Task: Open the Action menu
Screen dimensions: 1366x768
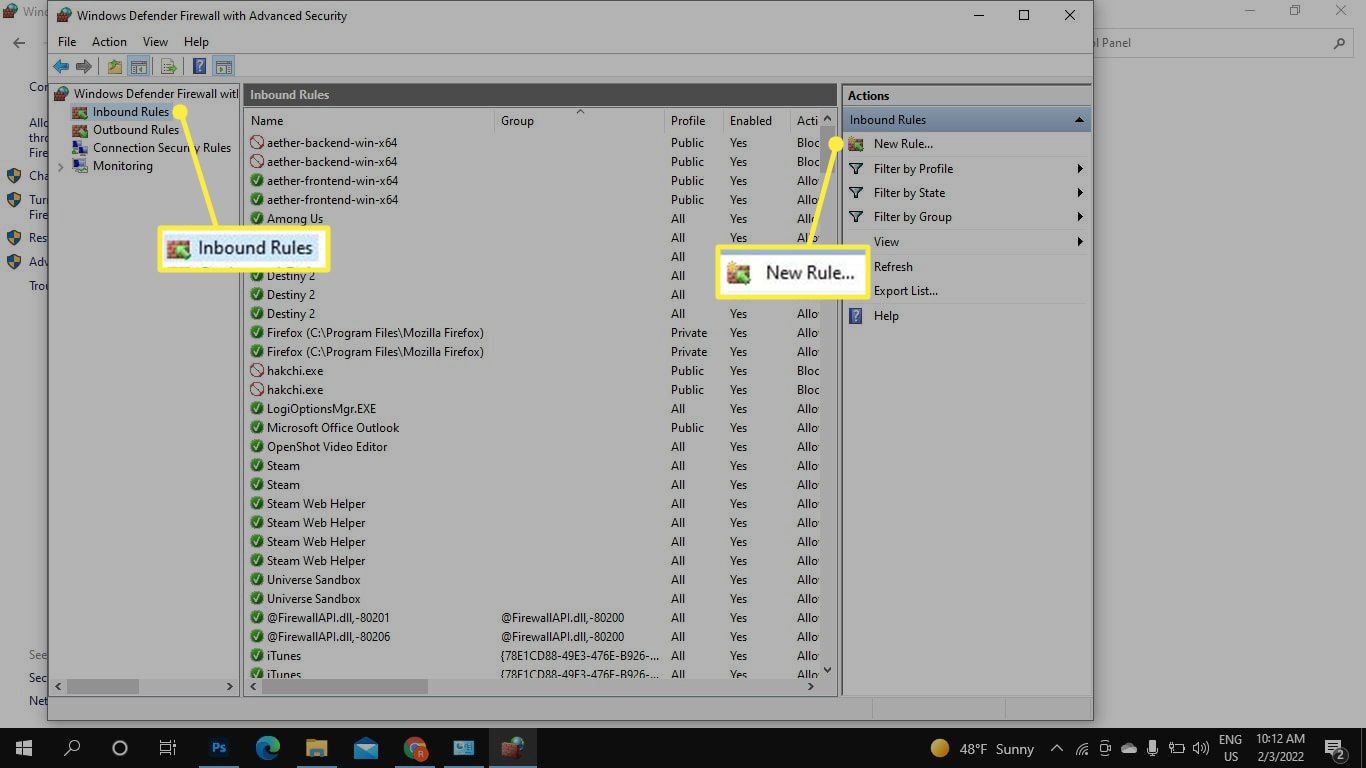Action: pyautogui.click(x=109, y=42)
